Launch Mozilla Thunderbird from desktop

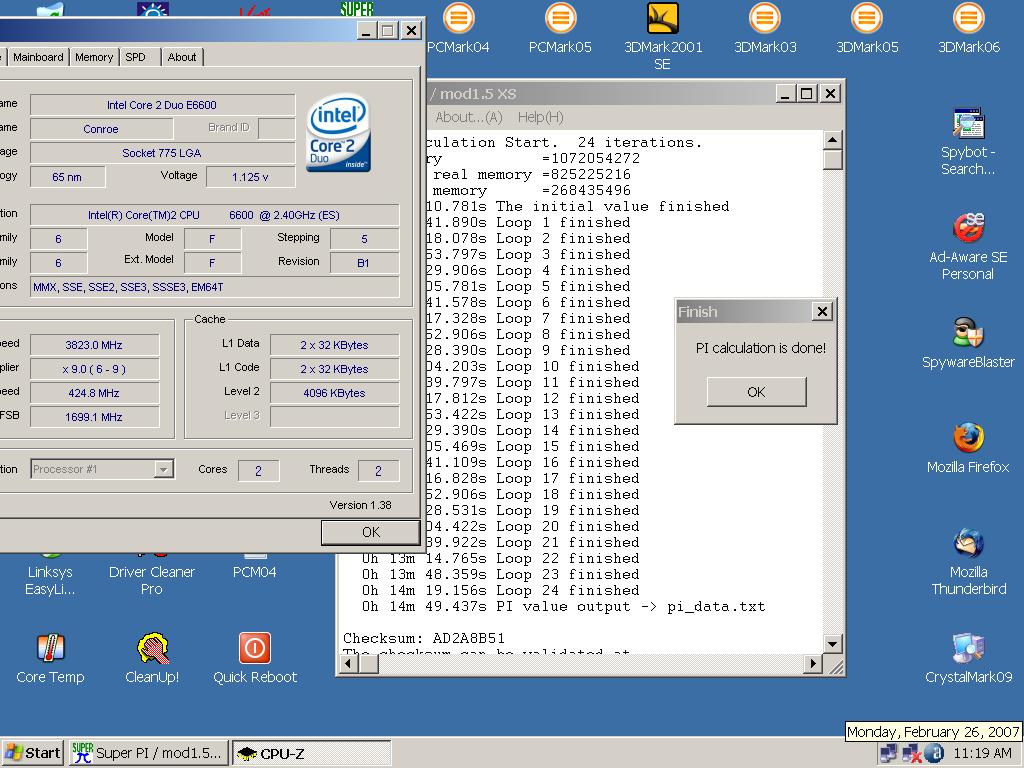coord(968,562)
